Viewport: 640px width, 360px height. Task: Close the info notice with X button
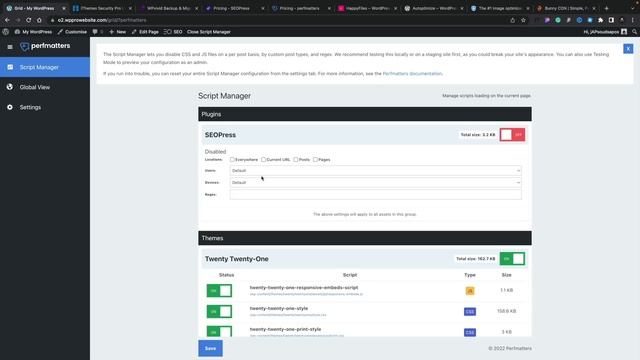point(628,49)
